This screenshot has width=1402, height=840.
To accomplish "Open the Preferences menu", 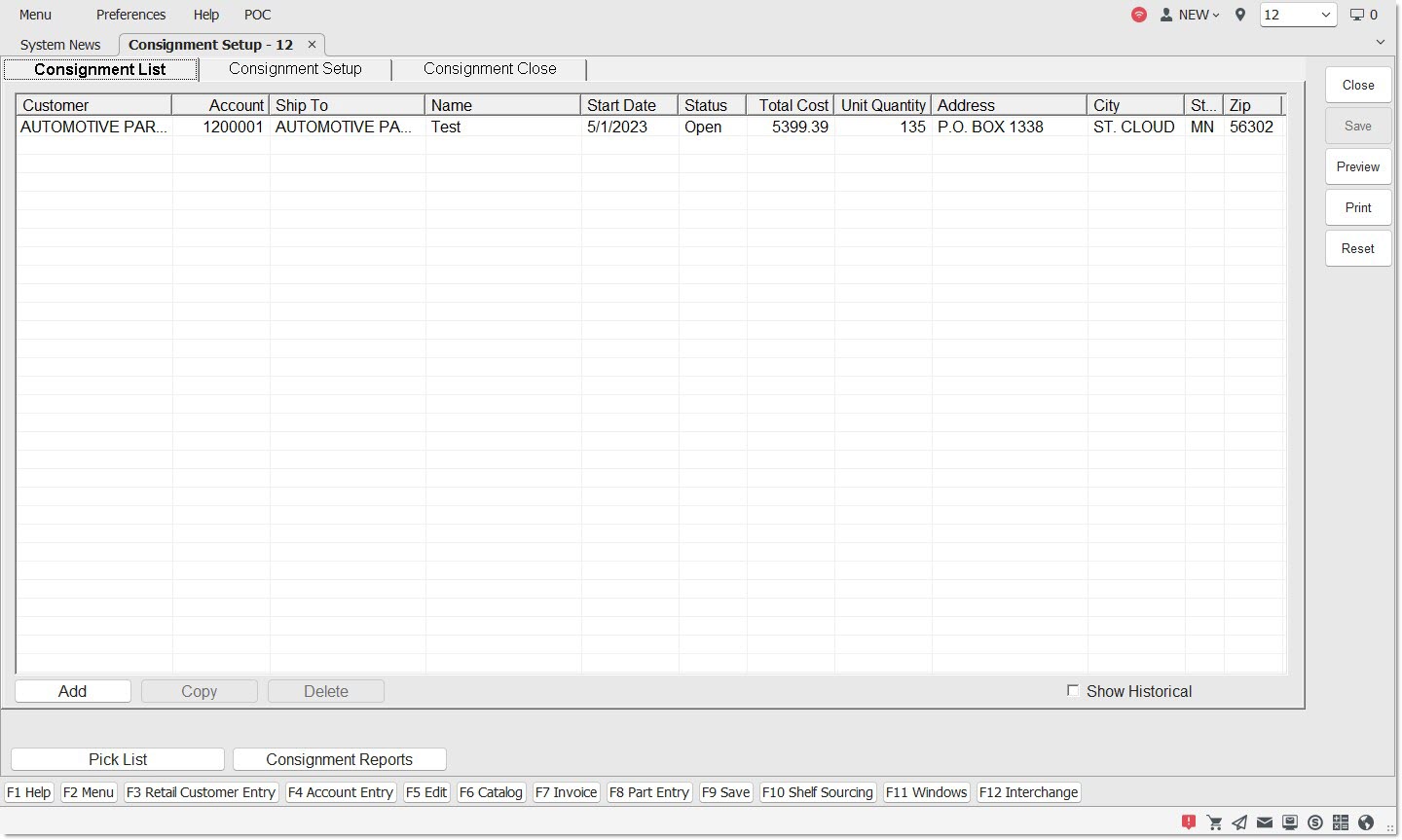I will click(x=130, y=15).
